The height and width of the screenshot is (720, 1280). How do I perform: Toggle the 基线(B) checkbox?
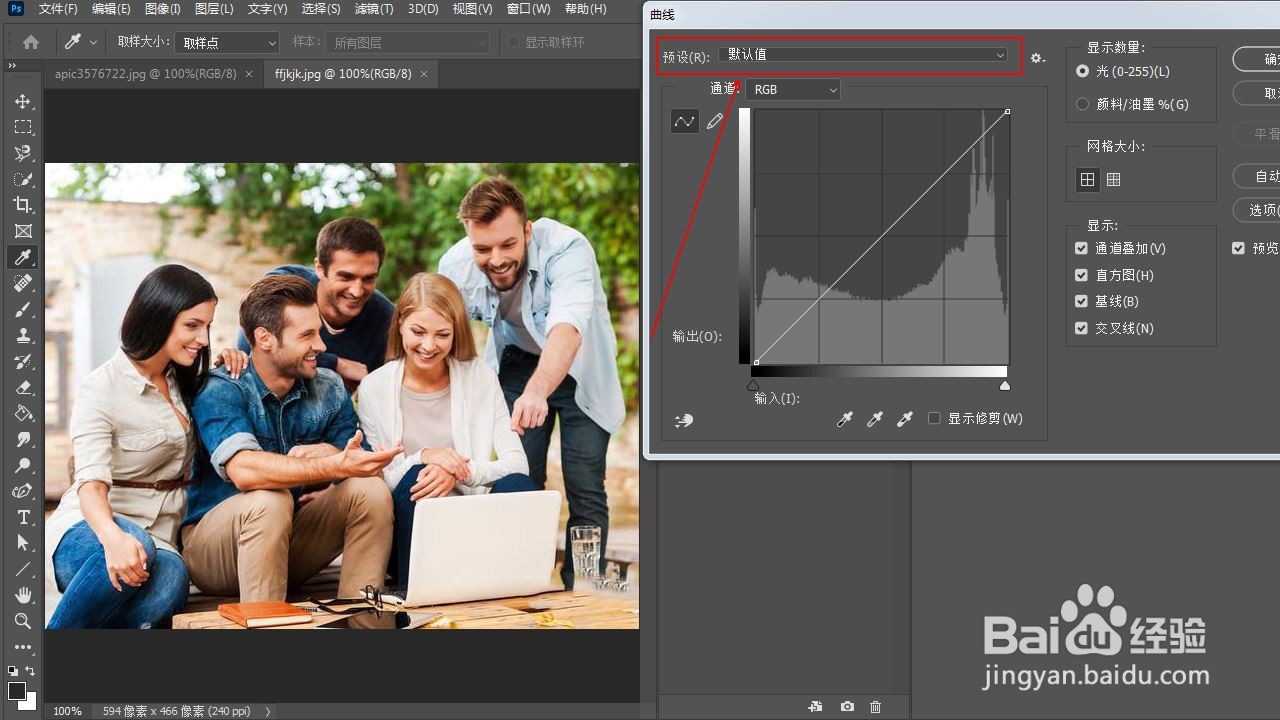[x=1081, y=301]
